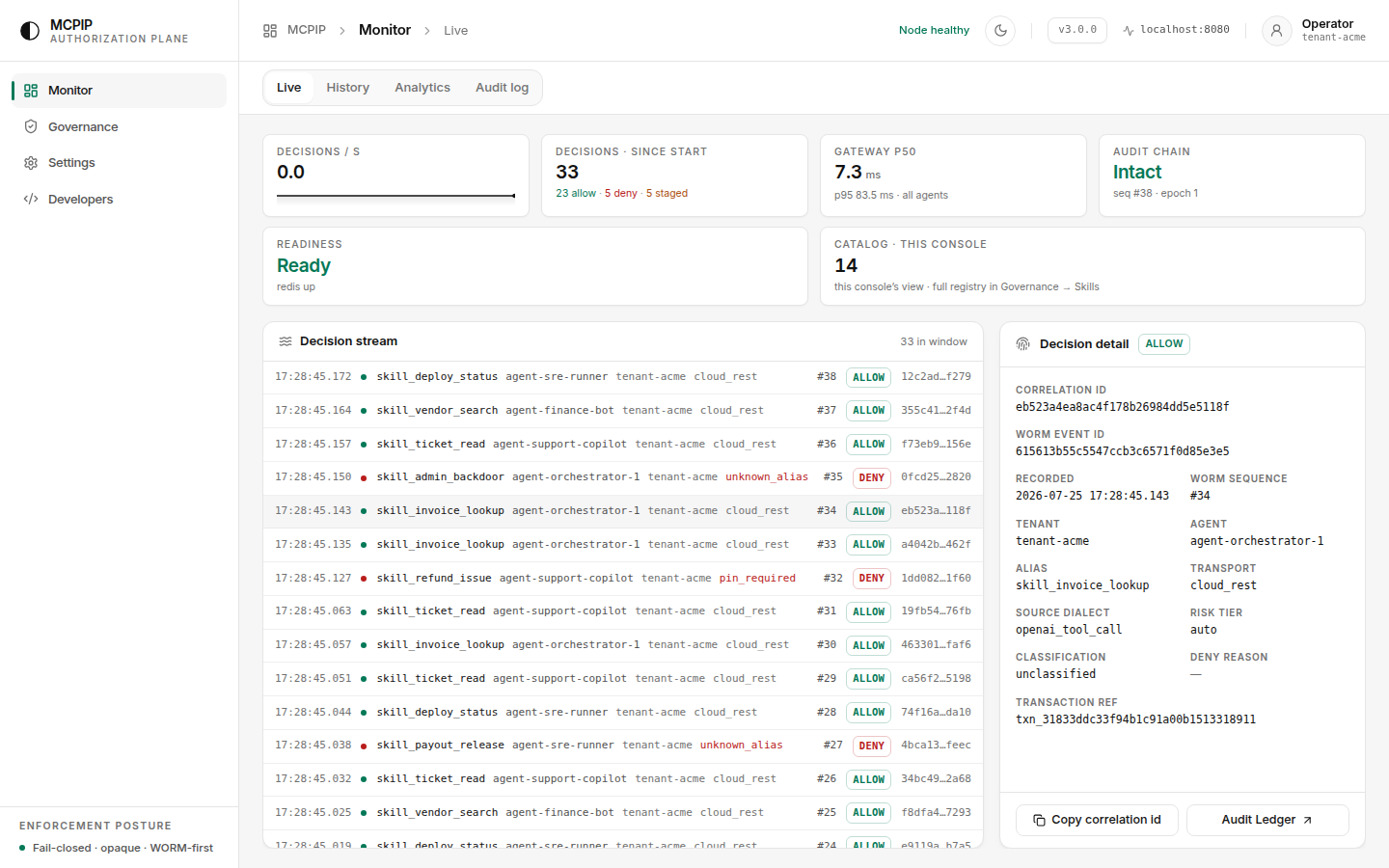Click the red dot on skill_refund_issue row

click(x=364, y=579)
